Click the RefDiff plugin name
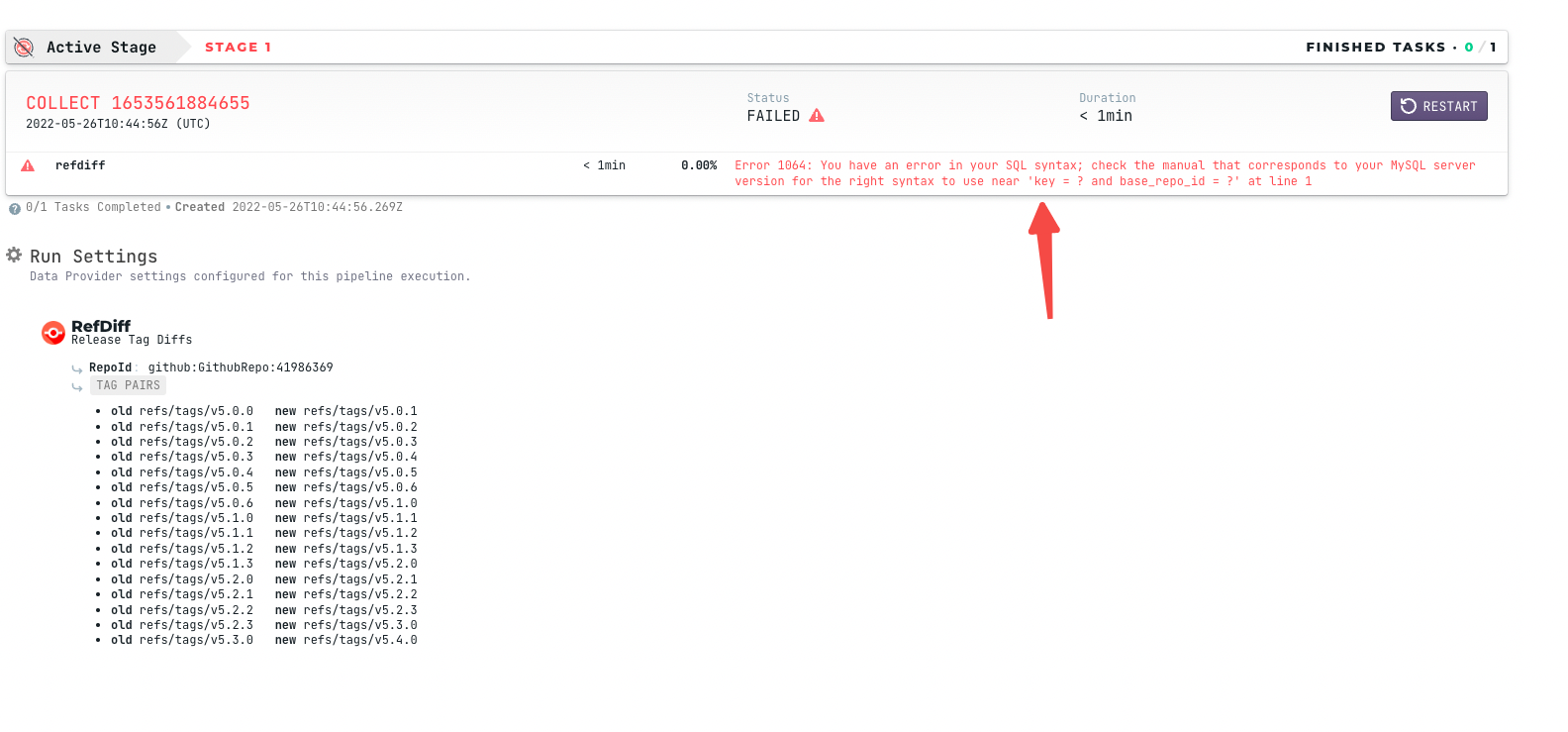 click(x=101, y=326)
